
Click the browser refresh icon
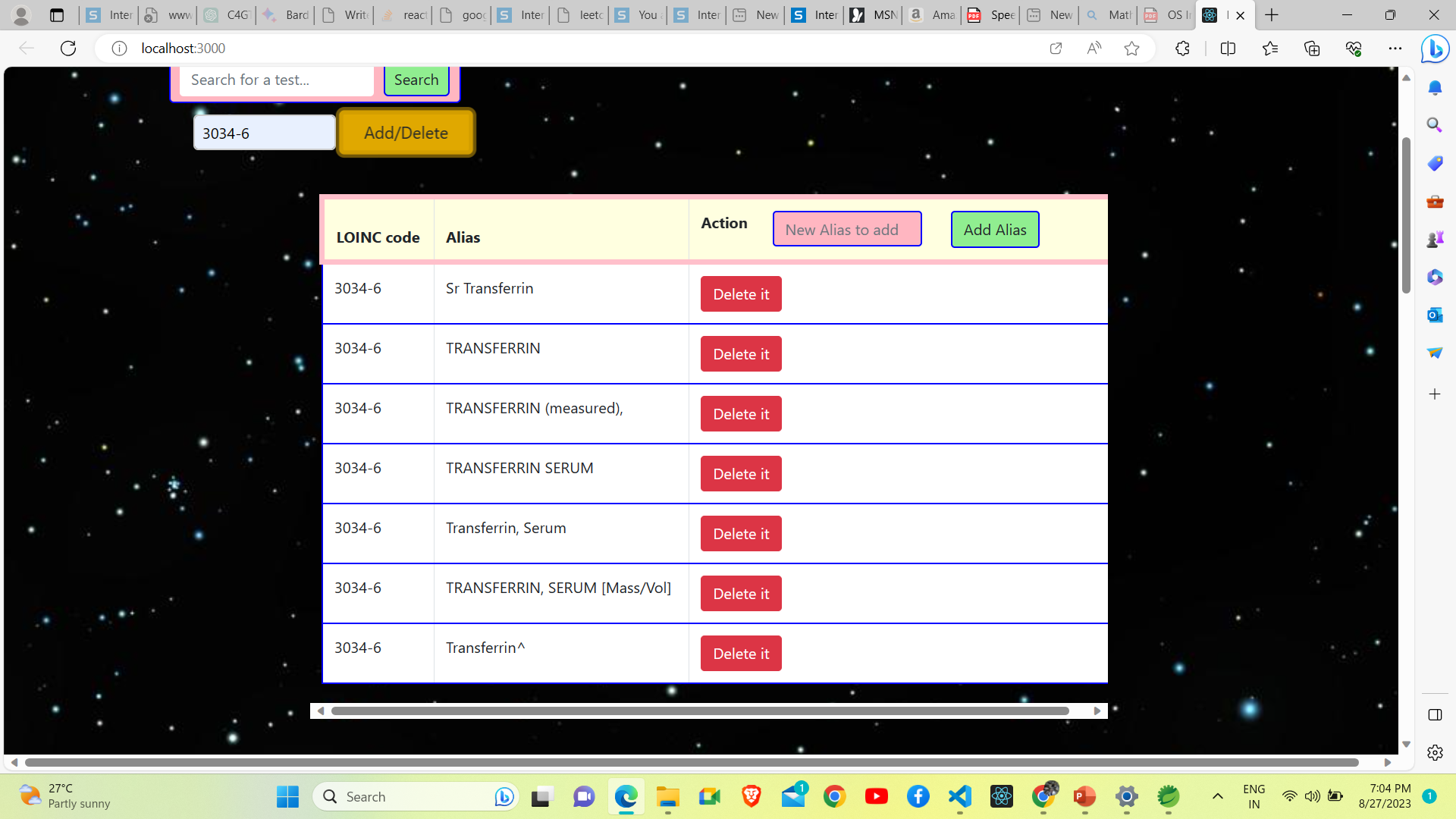68,49
